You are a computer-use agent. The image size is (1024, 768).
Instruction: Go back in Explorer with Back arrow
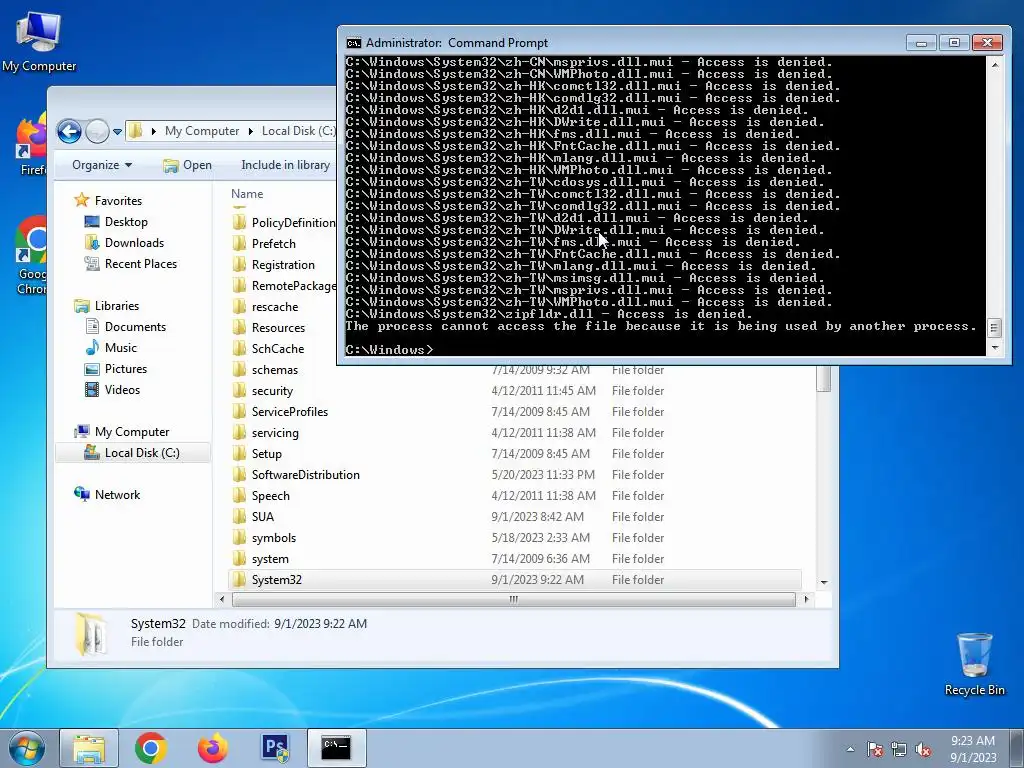point(69,131)
